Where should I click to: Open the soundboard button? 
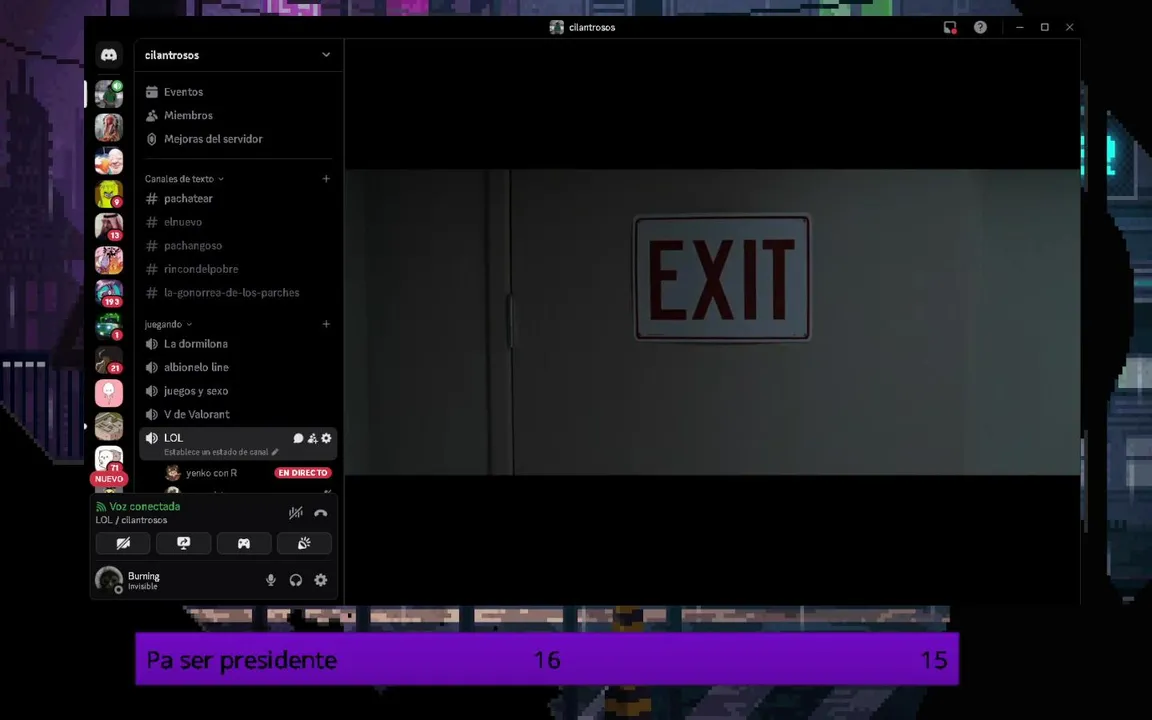tap(304, 543)
